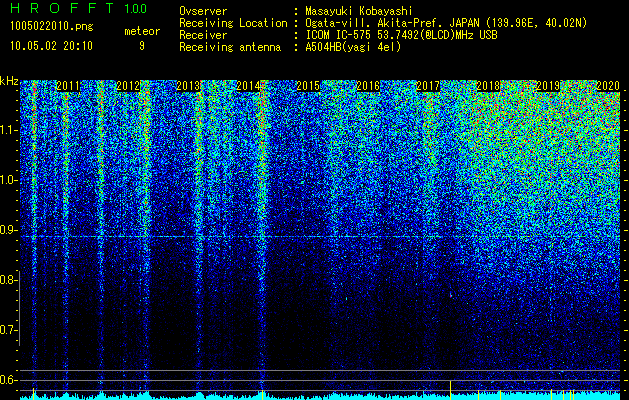Viewport: 629px width, 400px height.
Task: Click the 2019 time marker
Action: 548,86
